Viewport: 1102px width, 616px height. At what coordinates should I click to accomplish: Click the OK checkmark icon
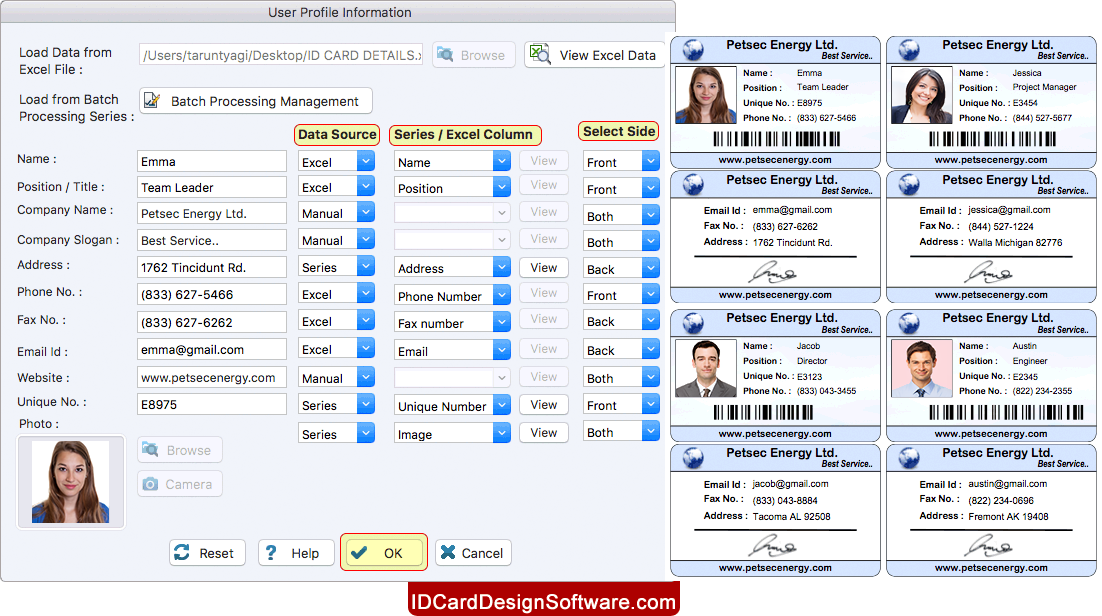click(359, 553)
